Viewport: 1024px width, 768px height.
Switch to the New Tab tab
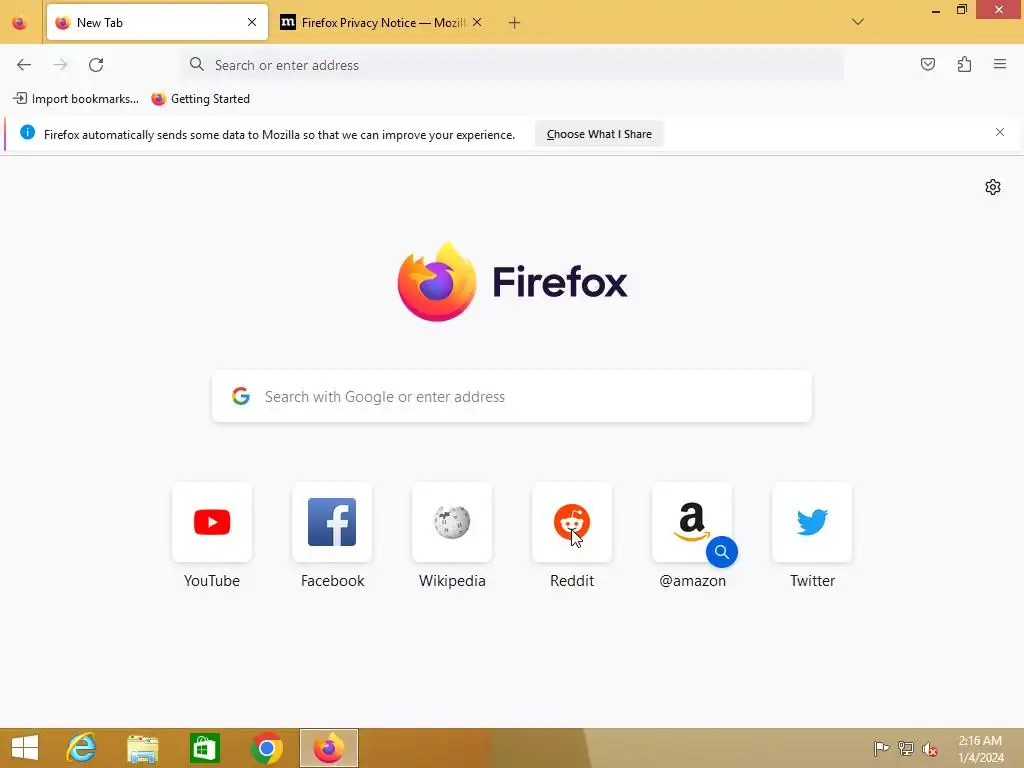pos(157,23)
